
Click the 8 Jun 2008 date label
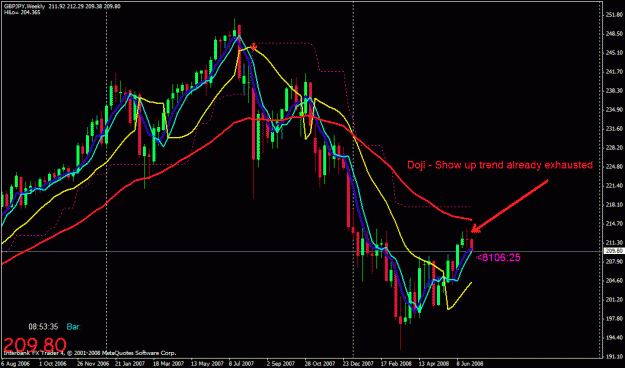470,364
